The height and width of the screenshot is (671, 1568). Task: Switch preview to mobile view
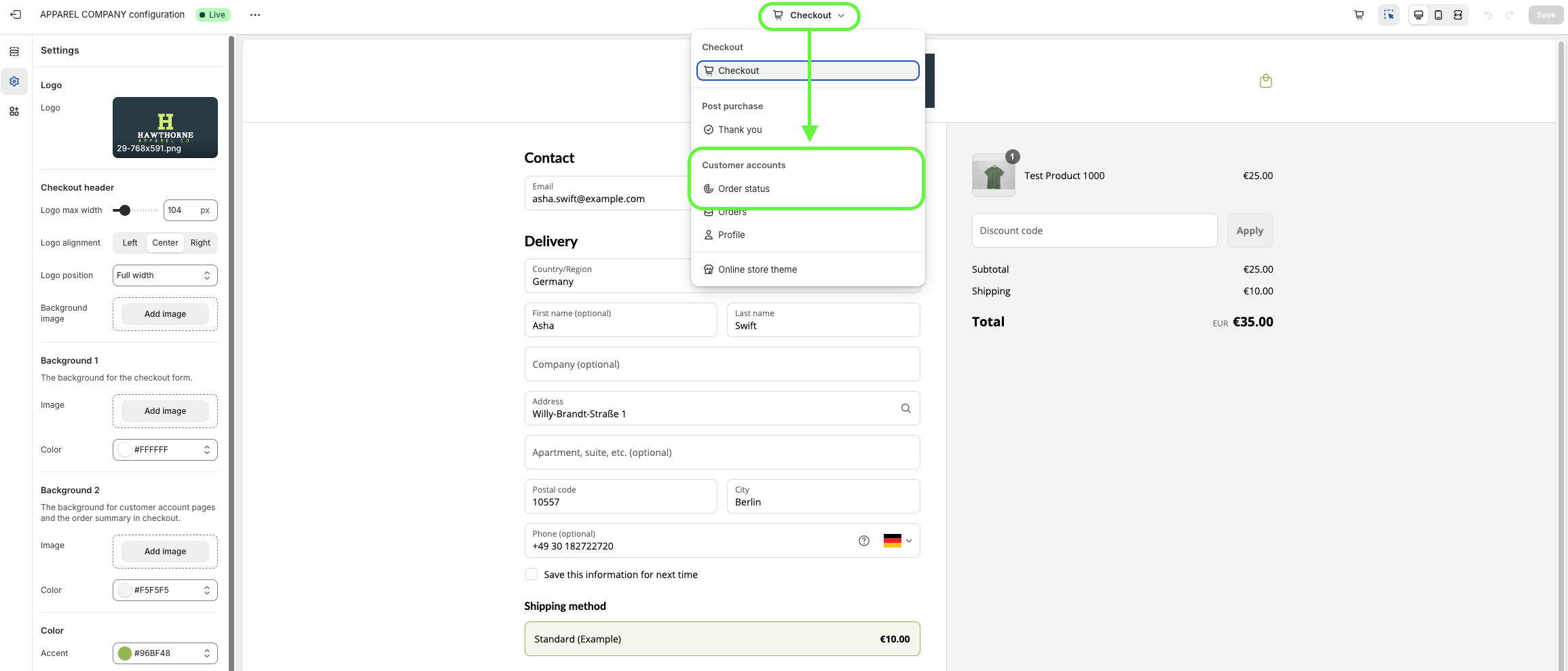1438,15
